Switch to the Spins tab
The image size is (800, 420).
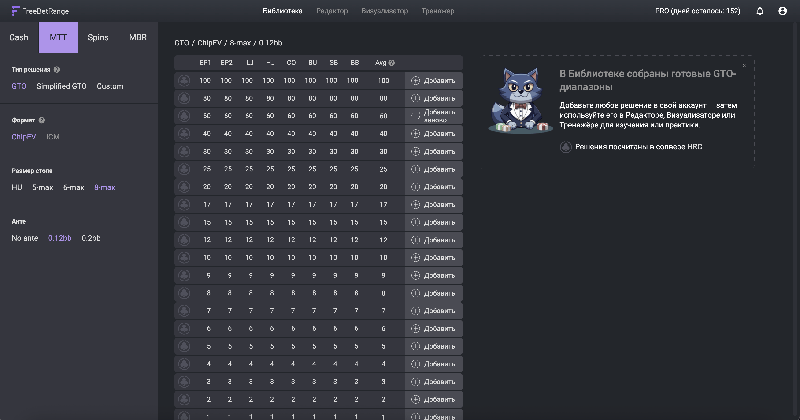click(x=98, y=37)
